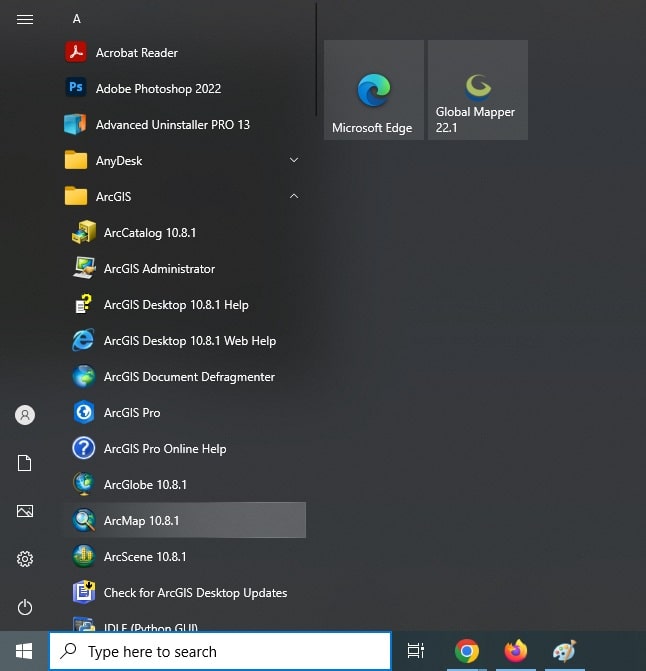646x671 pixels.
Task: Open Task View in the taskbar
Action: tap(415, 651)
